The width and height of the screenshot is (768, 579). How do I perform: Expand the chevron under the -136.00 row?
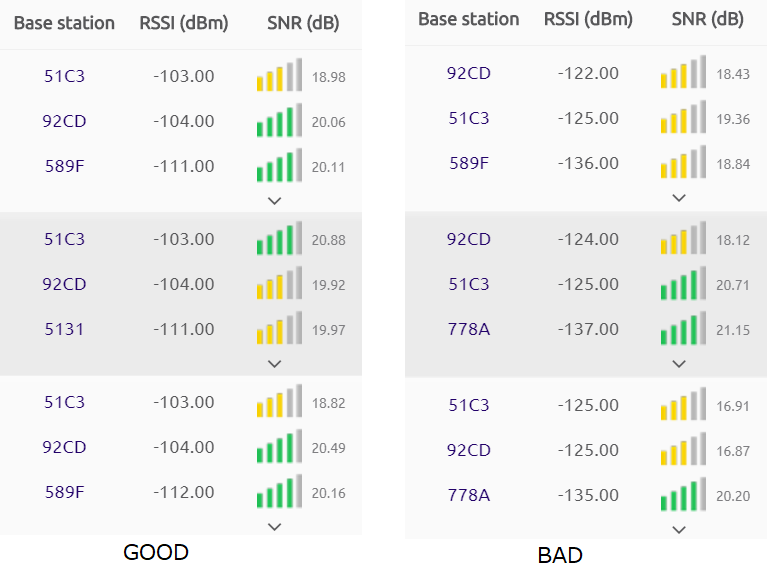[x=679, y=197]
